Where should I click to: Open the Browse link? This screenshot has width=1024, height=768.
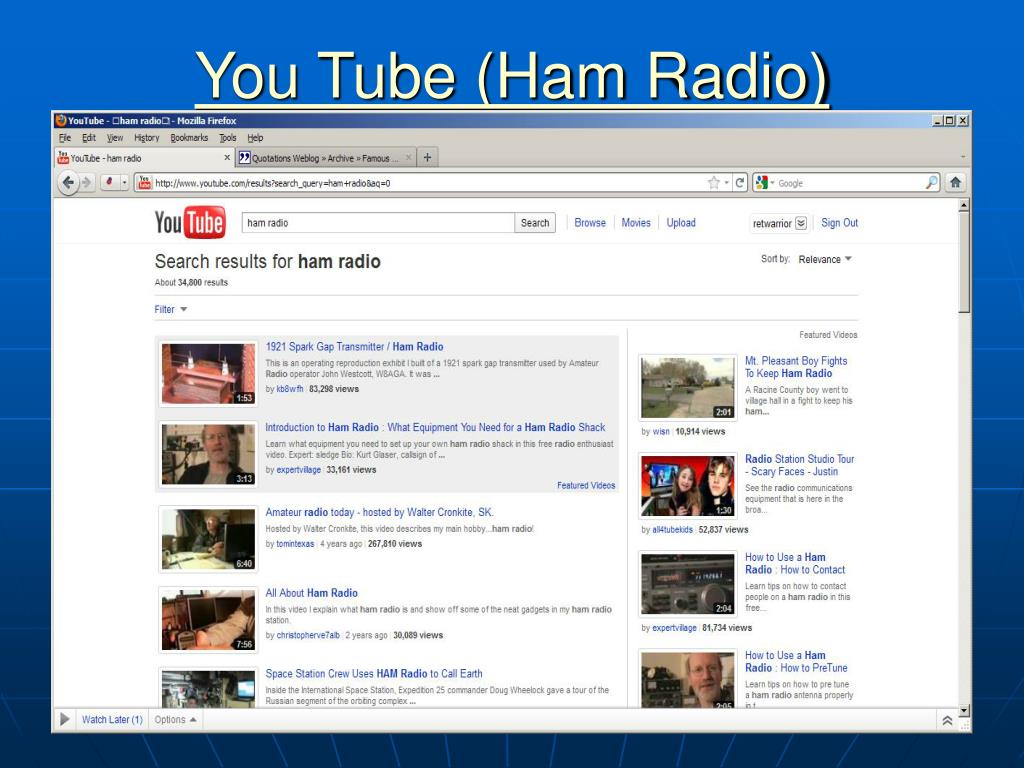pos(590,223)
